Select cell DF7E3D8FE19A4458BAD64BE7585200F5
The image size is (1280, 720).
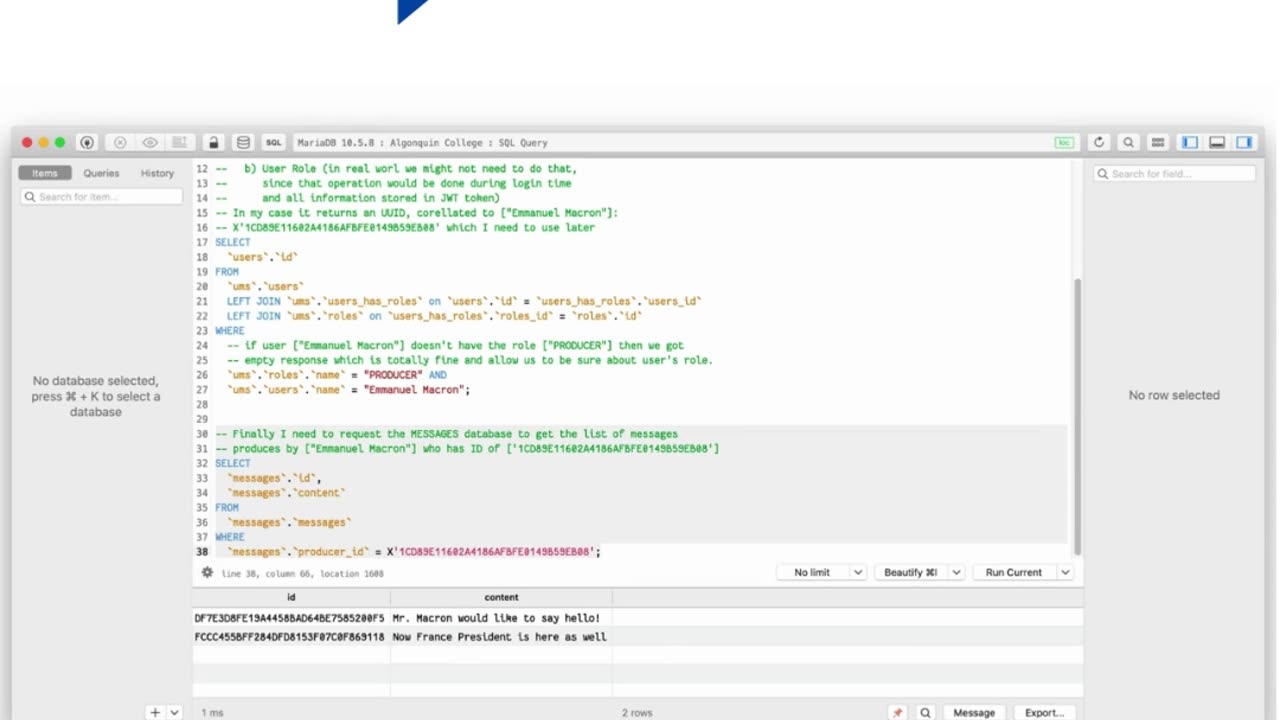[x=289, y=618]
